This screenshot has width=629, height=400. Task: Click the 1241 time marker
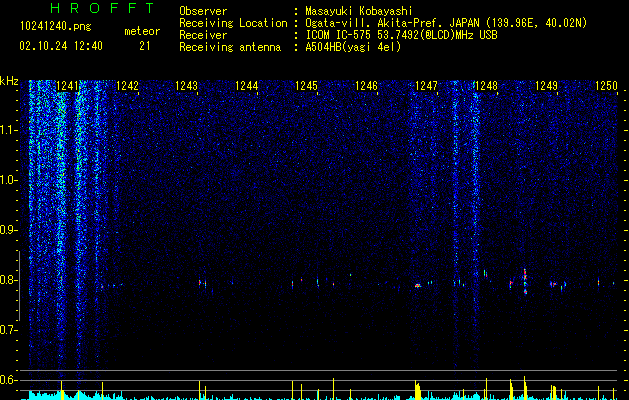click(67, 85)
